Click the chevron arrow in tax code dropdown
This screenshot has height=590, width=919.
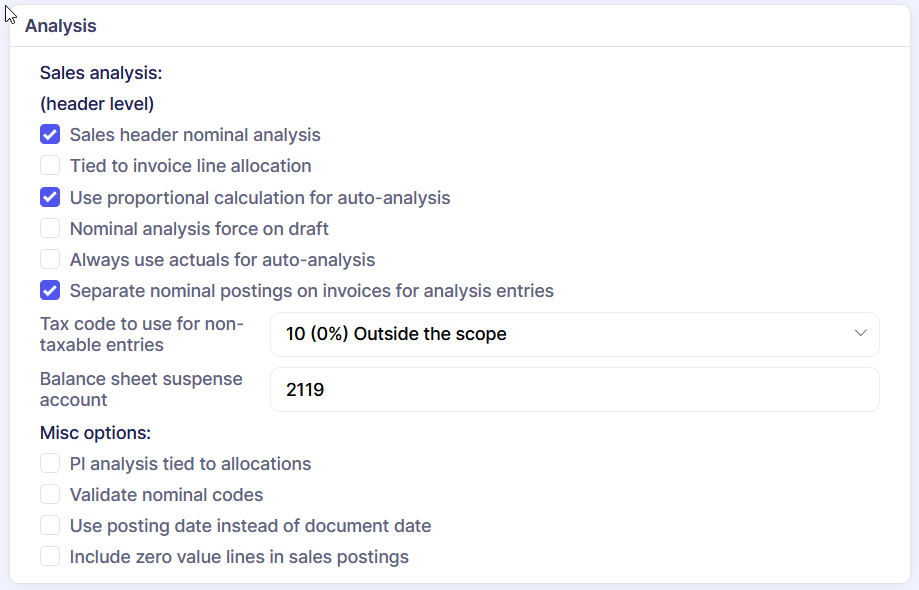point(860,334)
